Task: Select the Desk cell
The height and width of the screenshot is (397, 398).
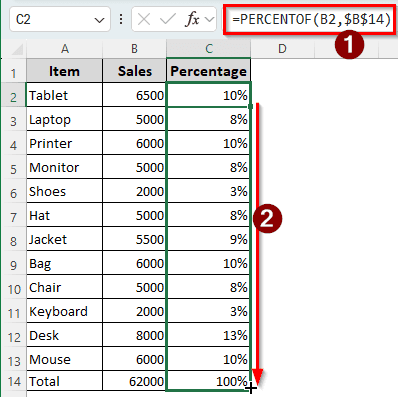Action: click(64, 335)
